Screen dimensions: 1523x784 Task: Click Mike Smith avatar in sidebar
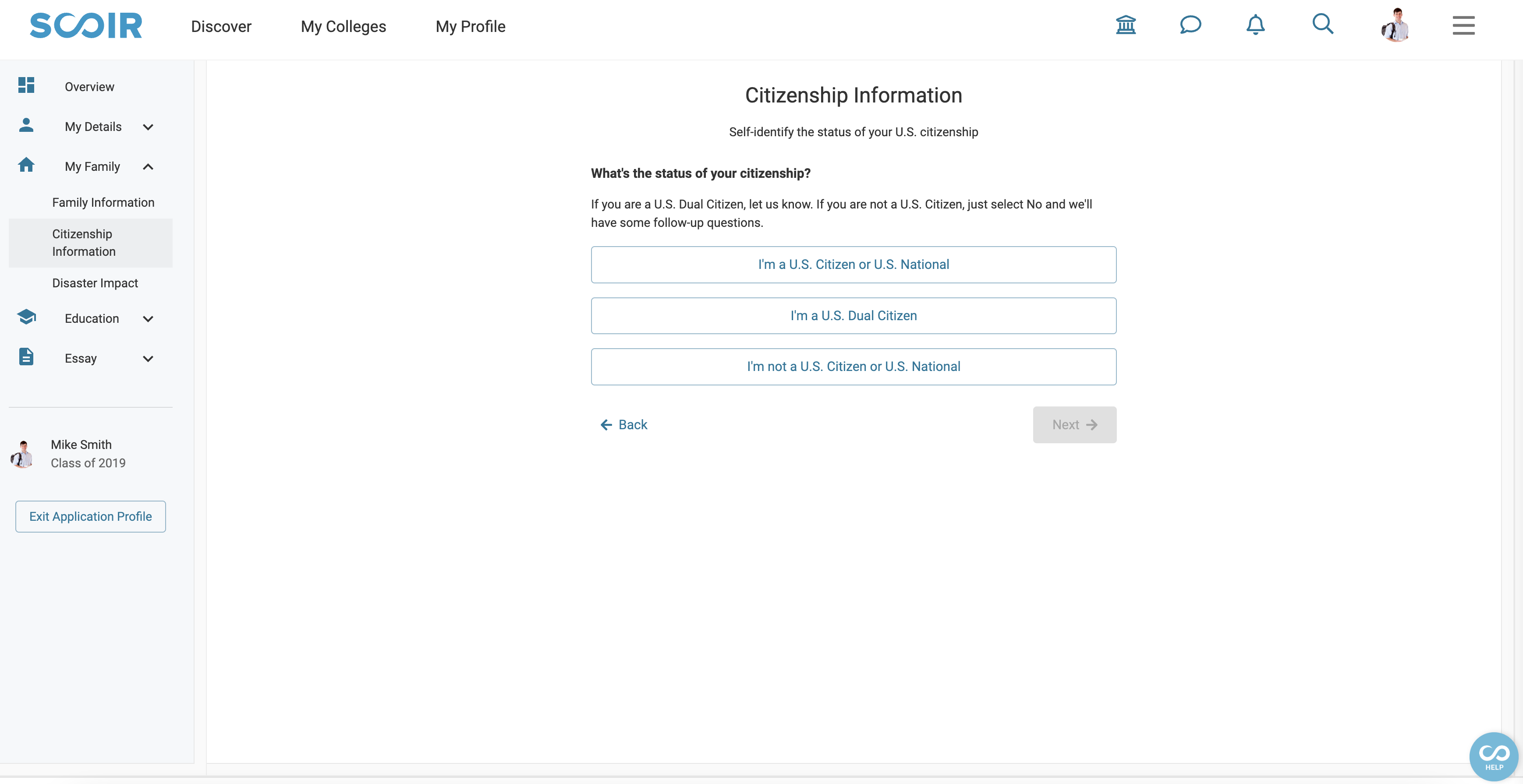pyautogui.click(x=22, y=454)
